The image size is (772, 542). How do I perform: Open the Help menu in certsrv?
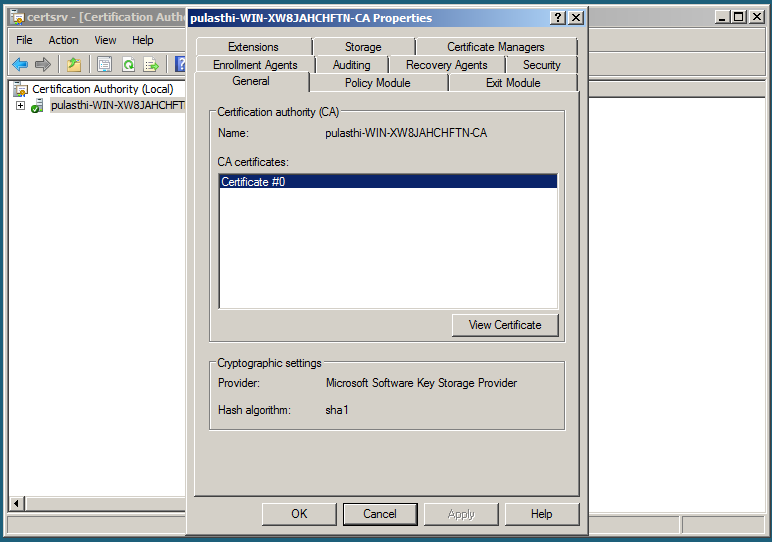tap(142, 40)
